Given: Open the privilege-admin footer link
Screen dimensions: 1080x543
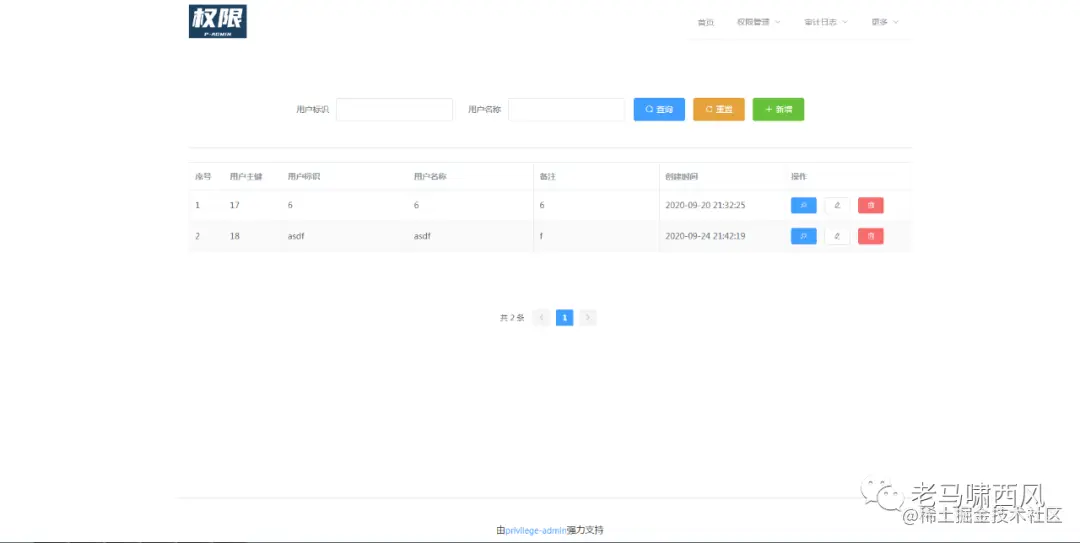Looking at the screenshot, I should tap(536, 531).
